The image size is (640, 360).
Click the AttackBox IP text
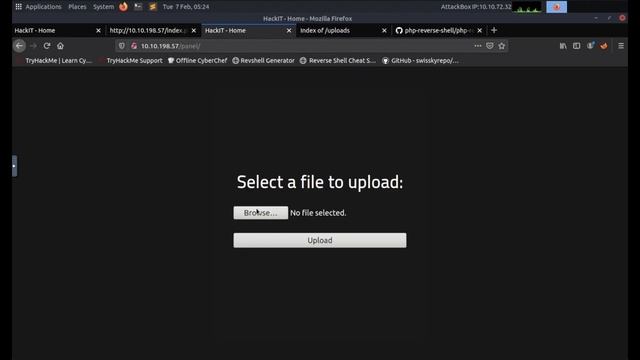476,7
